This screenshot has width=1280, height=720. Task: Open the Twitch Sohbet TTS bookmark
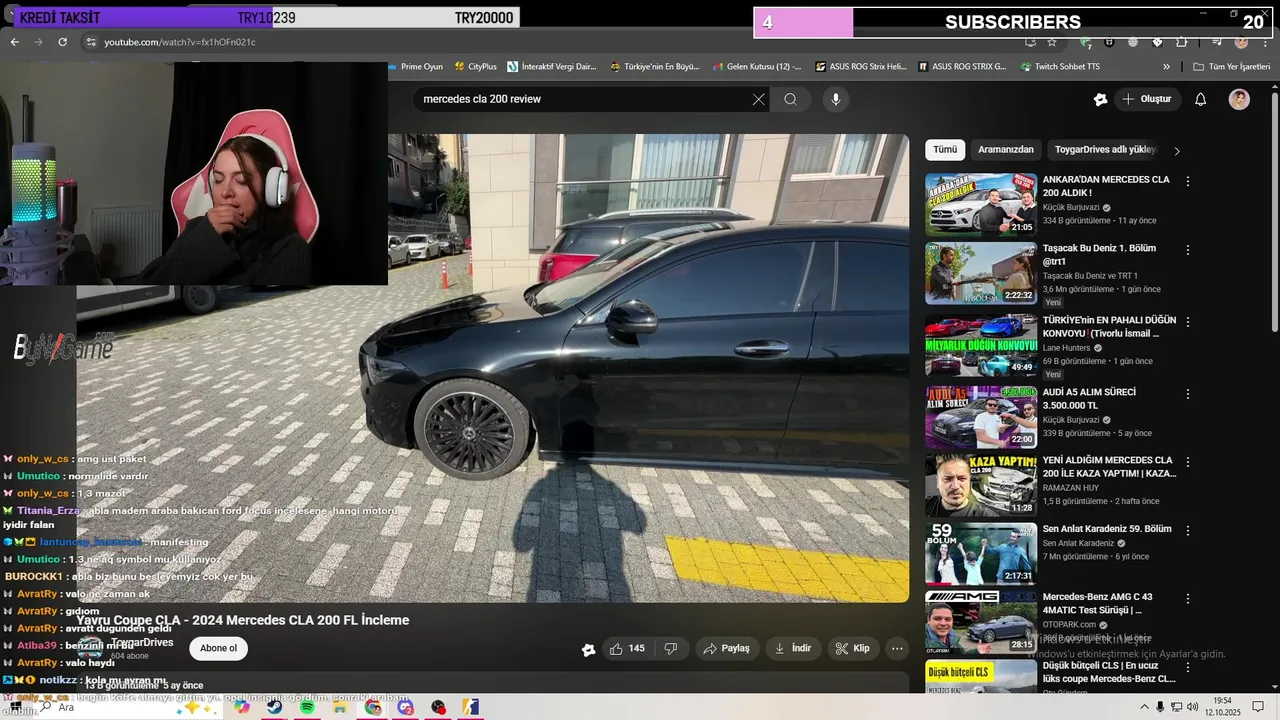[x=1060, y=67]
